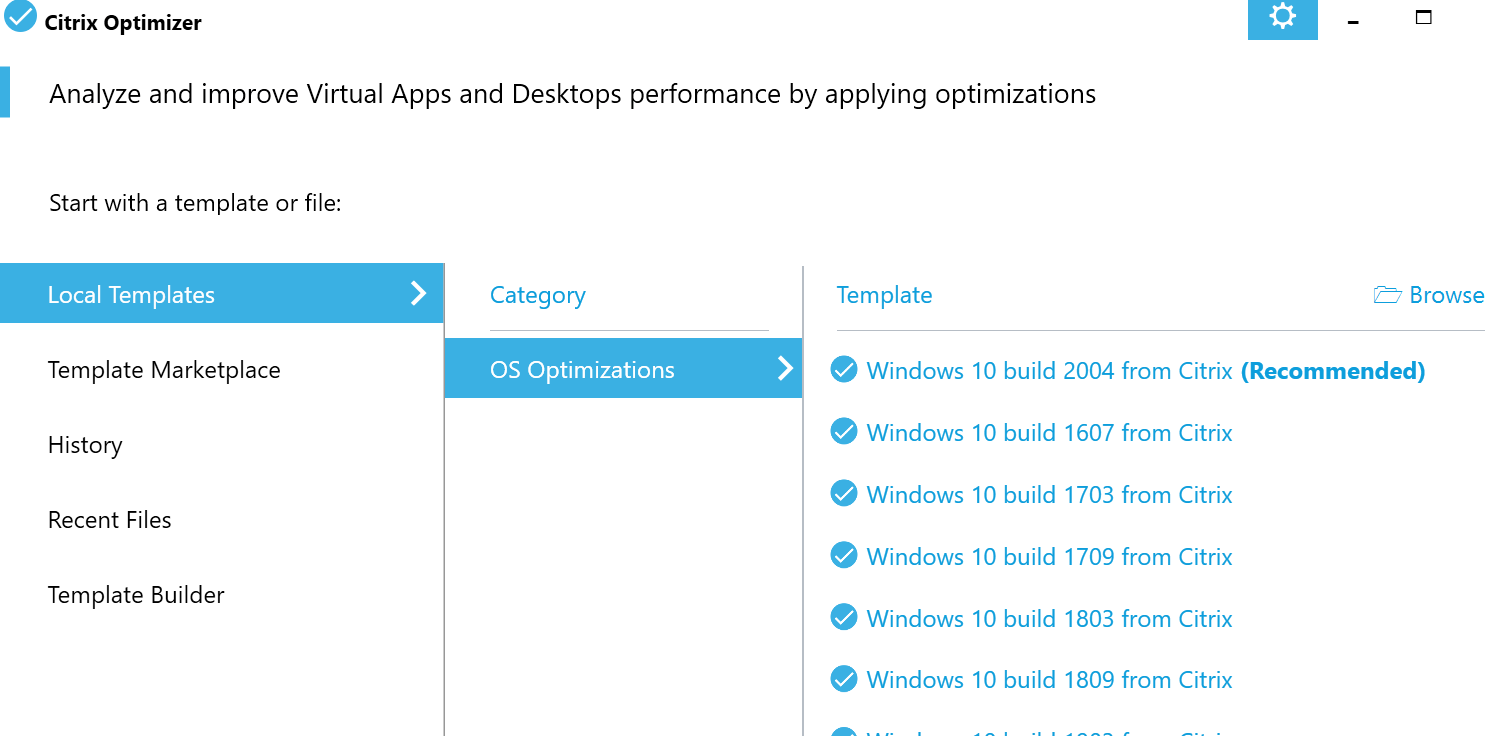
Task: Click checkmark icon for Windows 10 build 2004
Action: click(x=844, y=370)
